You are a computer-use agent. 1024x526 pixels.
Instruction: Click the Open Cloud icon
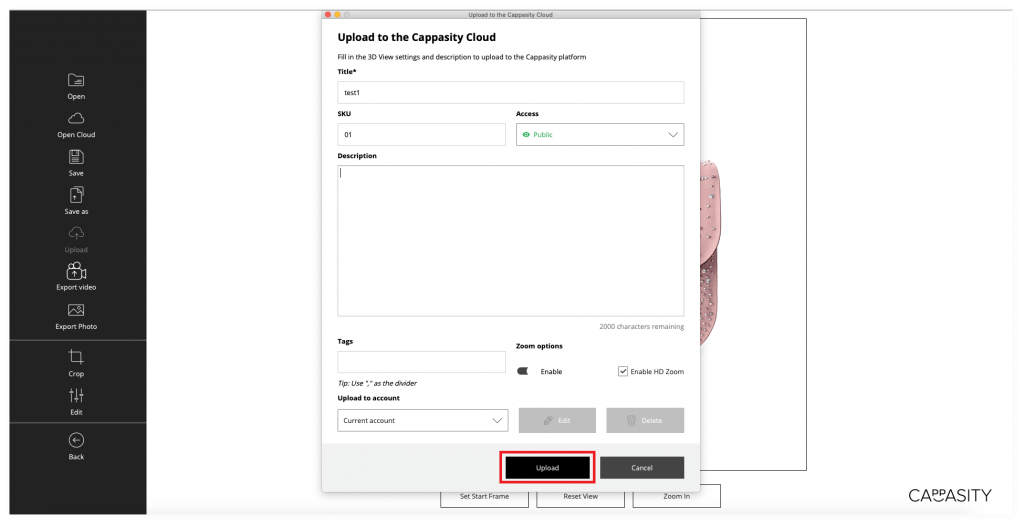76,118
